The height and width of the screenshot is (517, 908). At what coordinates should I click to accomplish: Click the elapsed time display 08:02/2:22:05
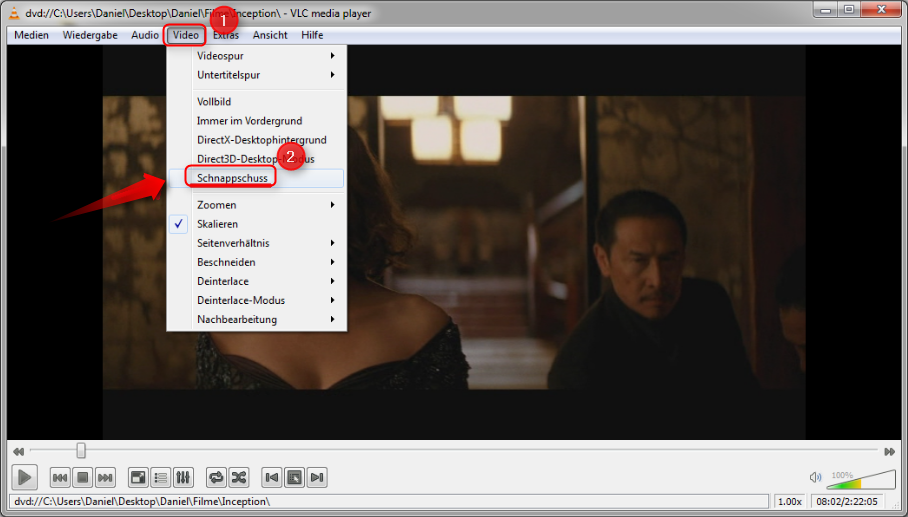pyautogui.click(x=846, y=501)
